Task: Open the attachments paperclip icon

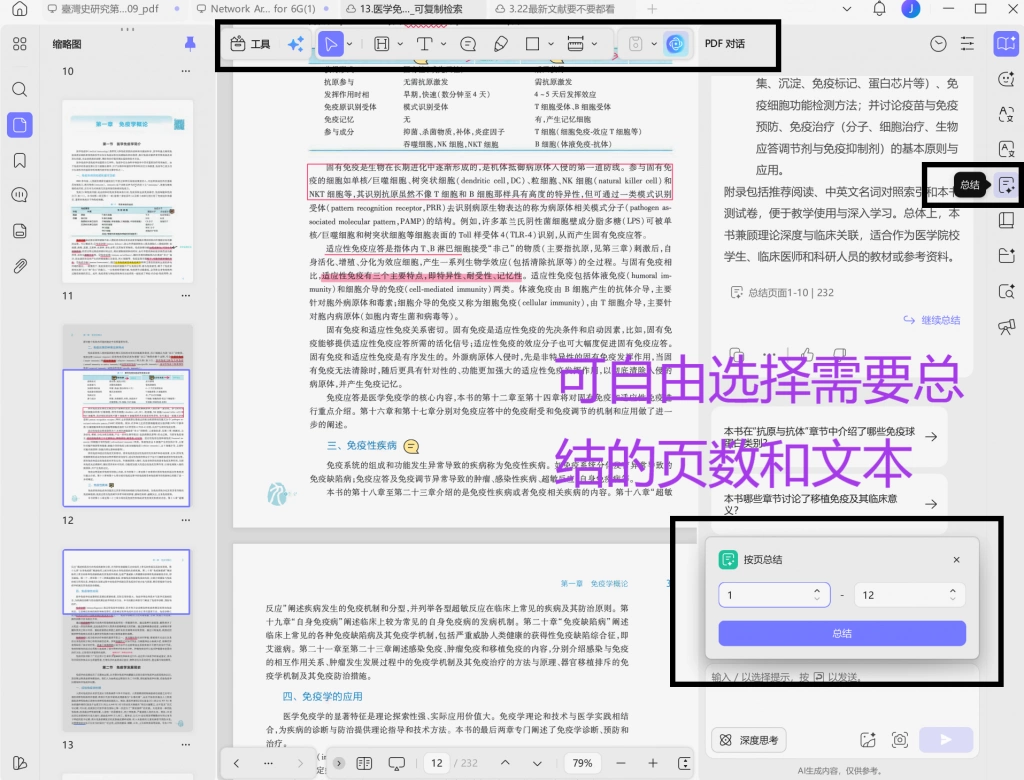Action: click(20, 266)
